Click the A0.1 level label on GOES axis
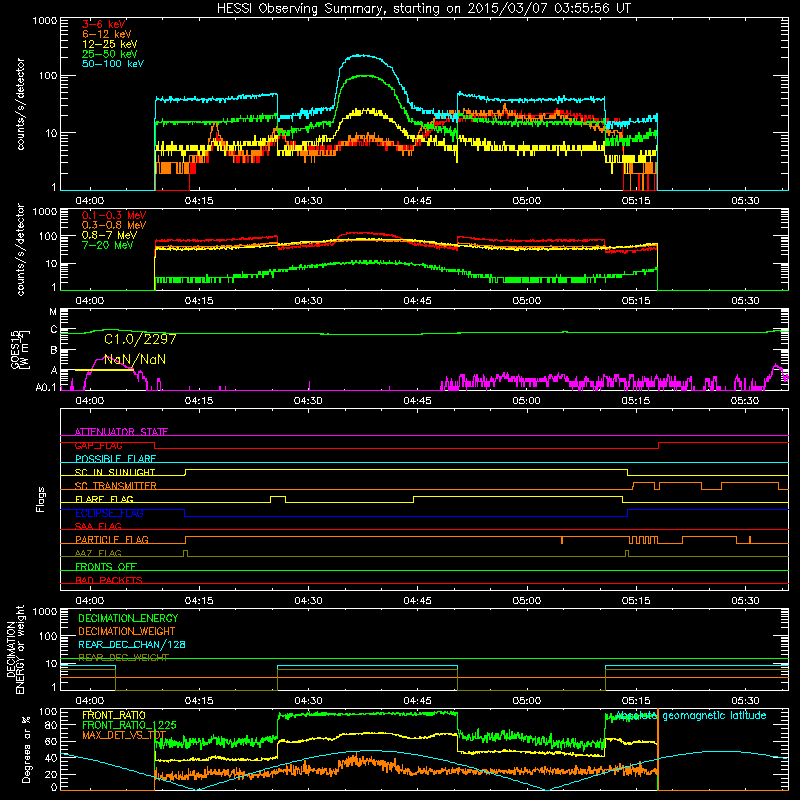 (46, 387)
